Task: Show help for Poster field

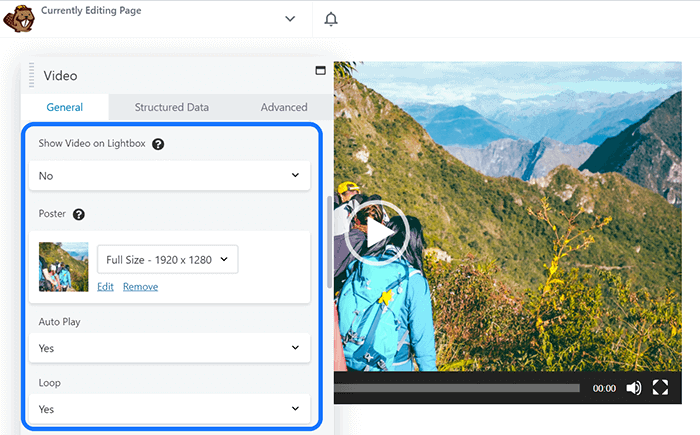Action: point(79,214)
